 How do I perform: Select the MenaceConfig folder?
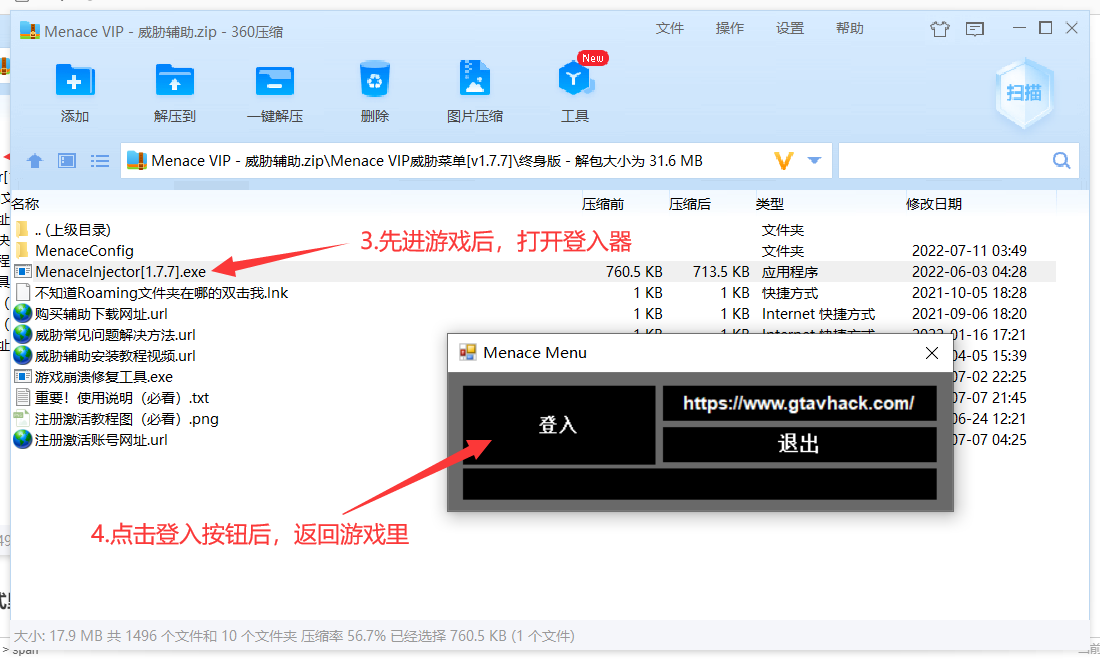click(x=84, y=250)
